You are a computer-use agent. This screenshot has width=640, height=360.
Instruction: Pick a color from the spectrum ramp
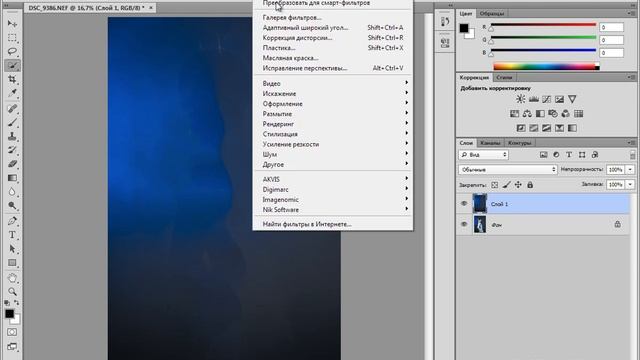(x=546, y=67)
